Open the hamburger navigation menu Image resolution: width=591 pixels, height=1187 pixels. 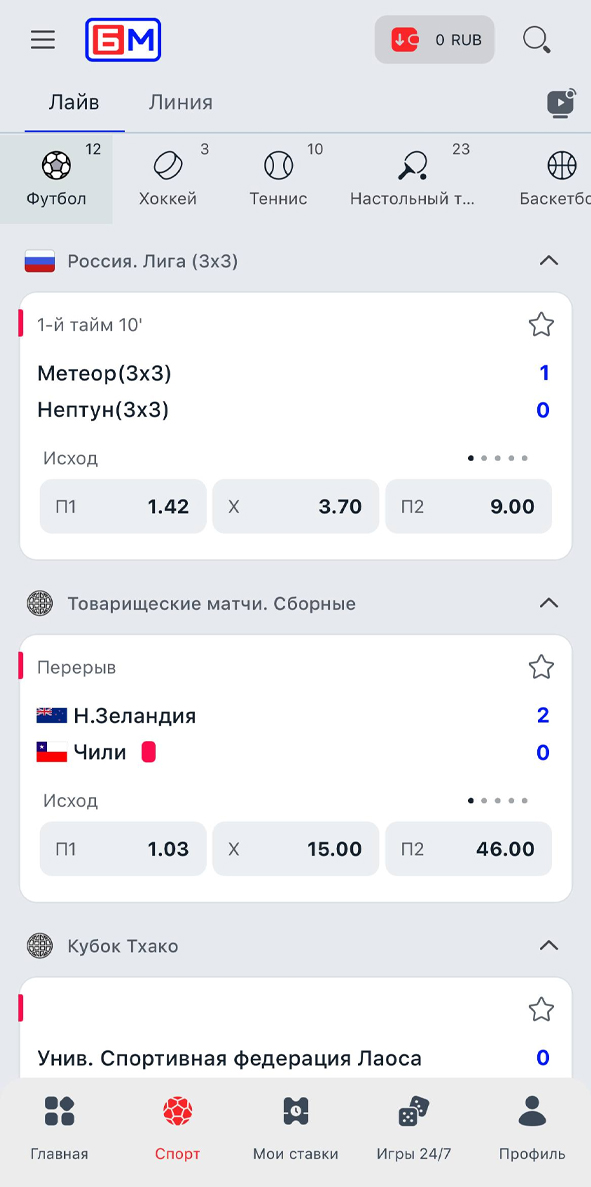tap(42, 40)
